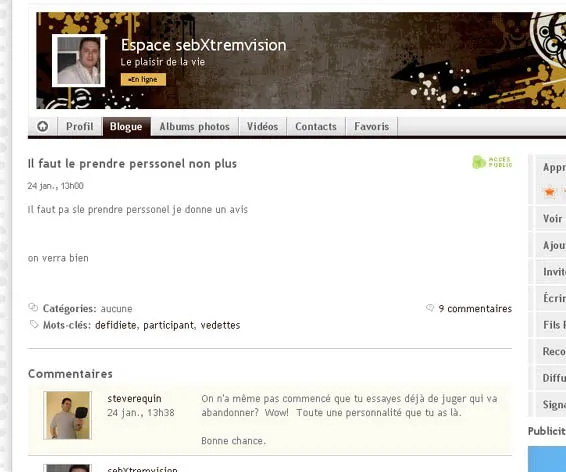Select the Favoris tab
The height and width of the screenshot is (472, 566).
pos(371,126)
